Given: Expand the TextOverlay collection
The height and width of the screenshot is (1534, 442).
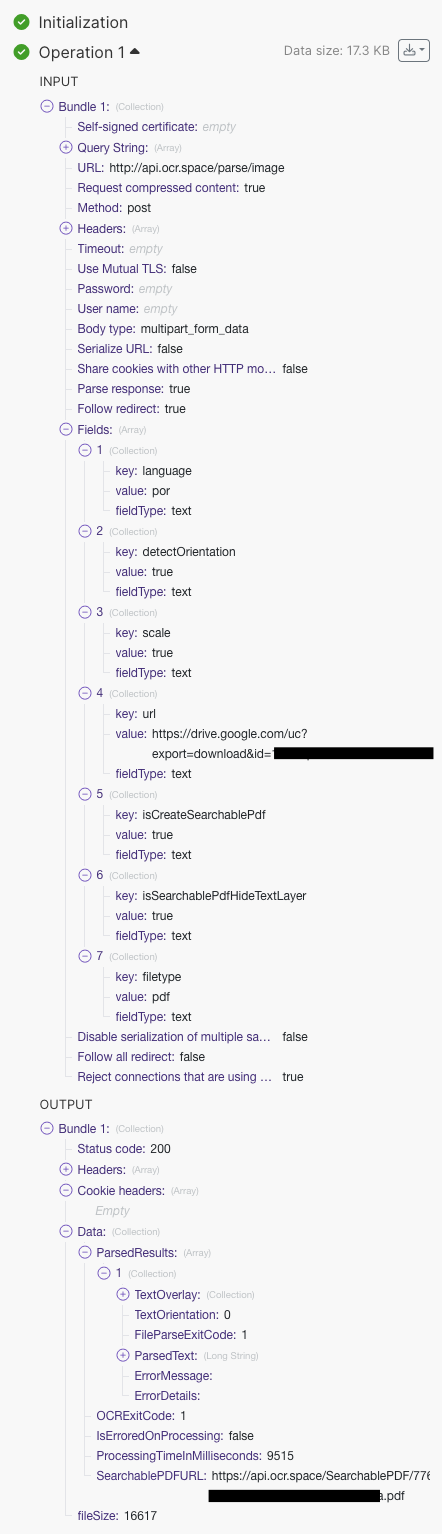Looking at the screenshot, I should click(123, 1294).
